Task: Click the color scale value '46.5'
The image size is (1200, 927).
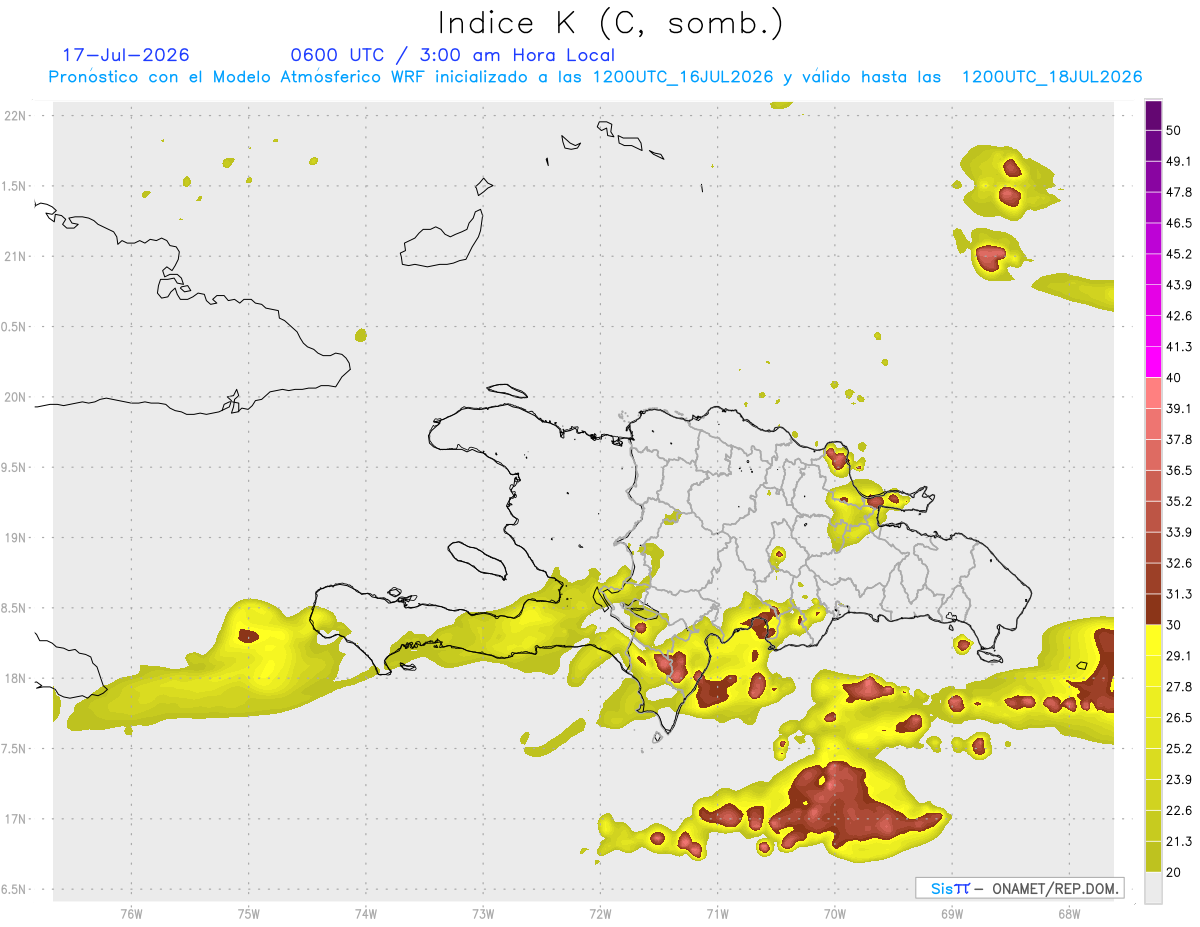Action: click(x=1179, y=223)
